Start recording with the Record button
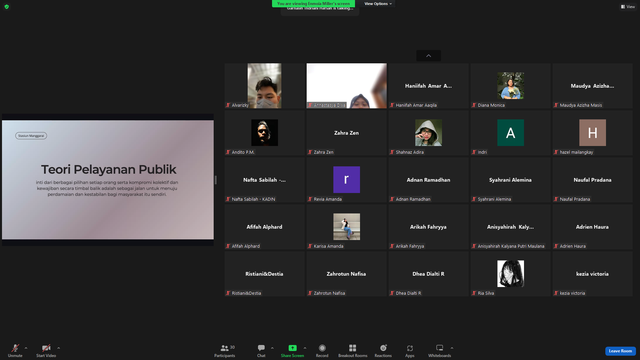This screenshot has width=640, height=360. pos(322,350)
